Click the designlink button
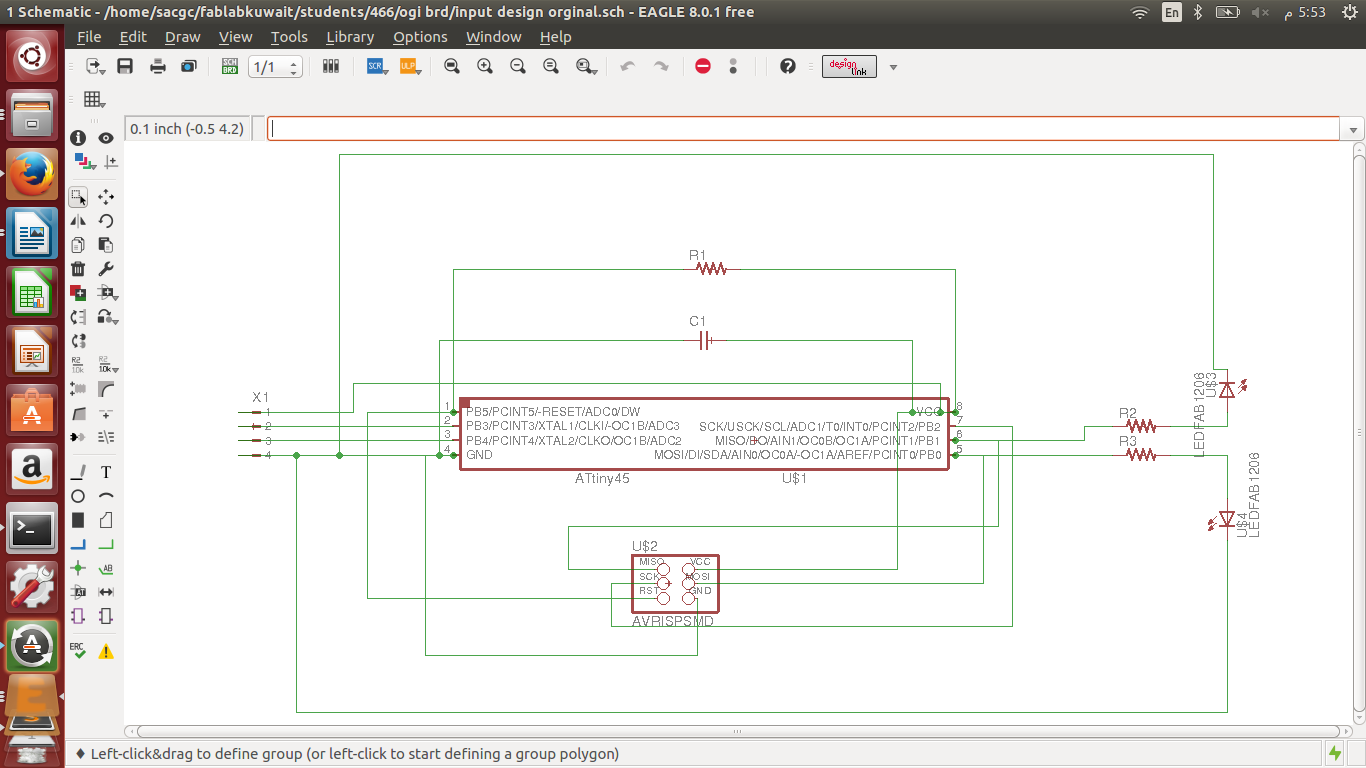This screenshot has width=1366, height=768. [x=849, y=67]
